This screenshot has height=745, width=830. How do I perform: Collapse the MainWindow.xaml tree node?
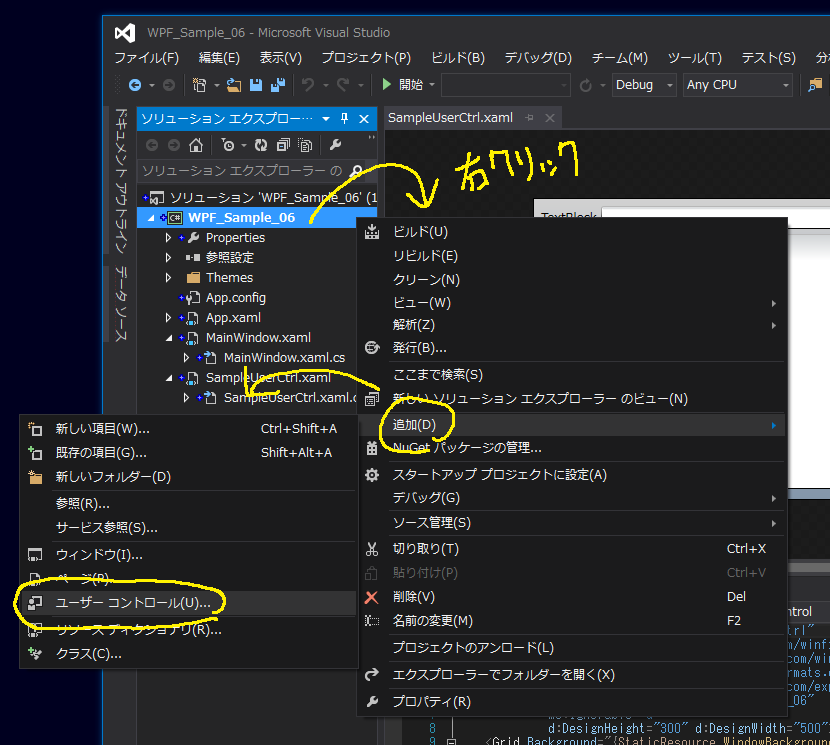169,338
